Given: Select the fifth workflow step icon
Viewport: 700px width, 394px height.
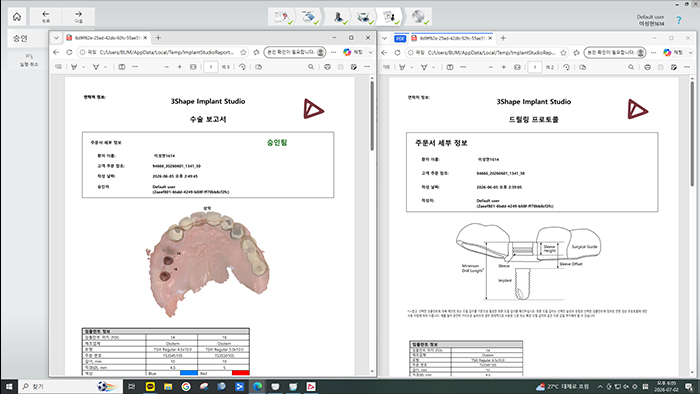Looking at the screenshot, I should [390, 17].
